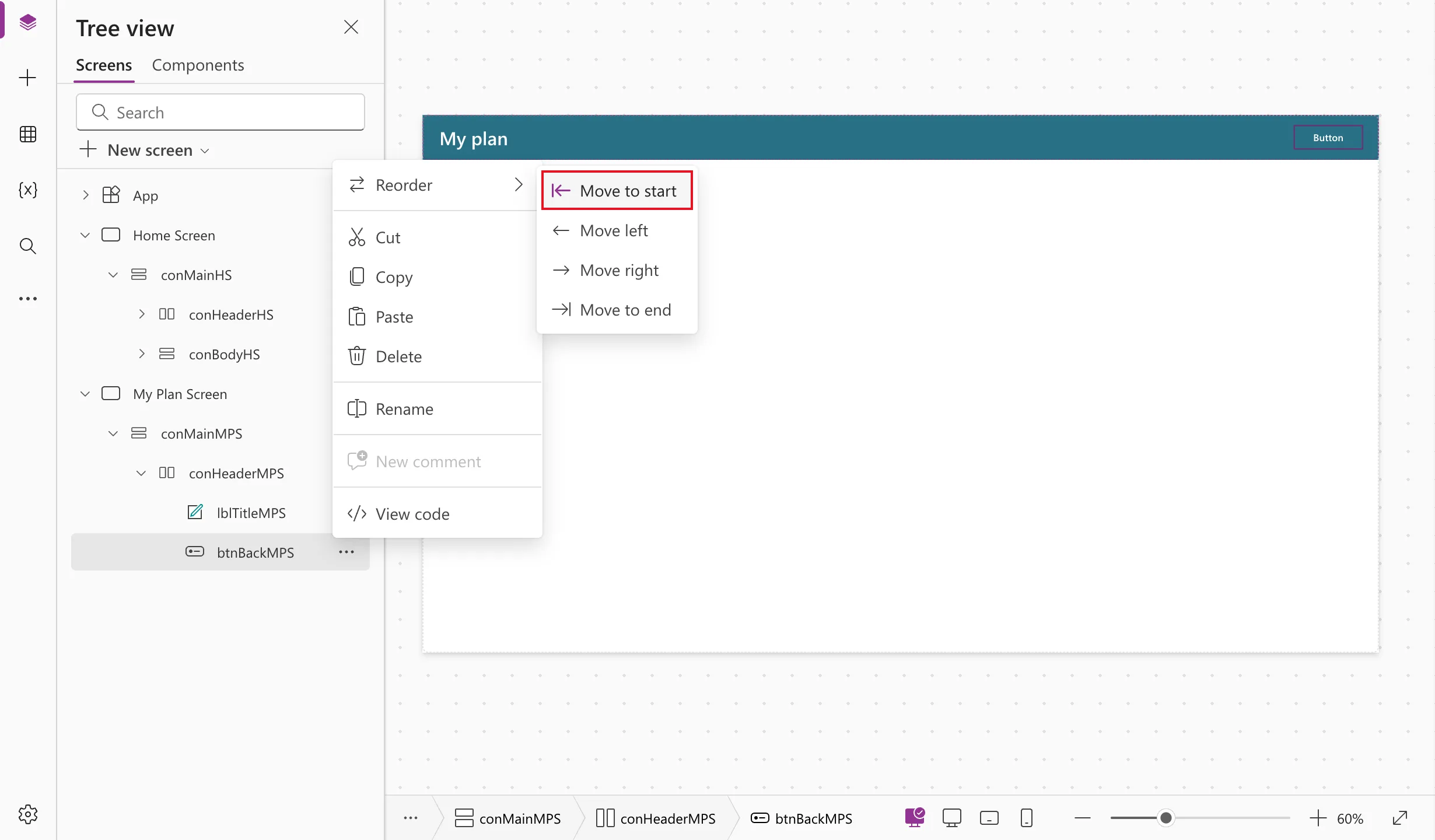Choose Move to end

pos(617,310)
